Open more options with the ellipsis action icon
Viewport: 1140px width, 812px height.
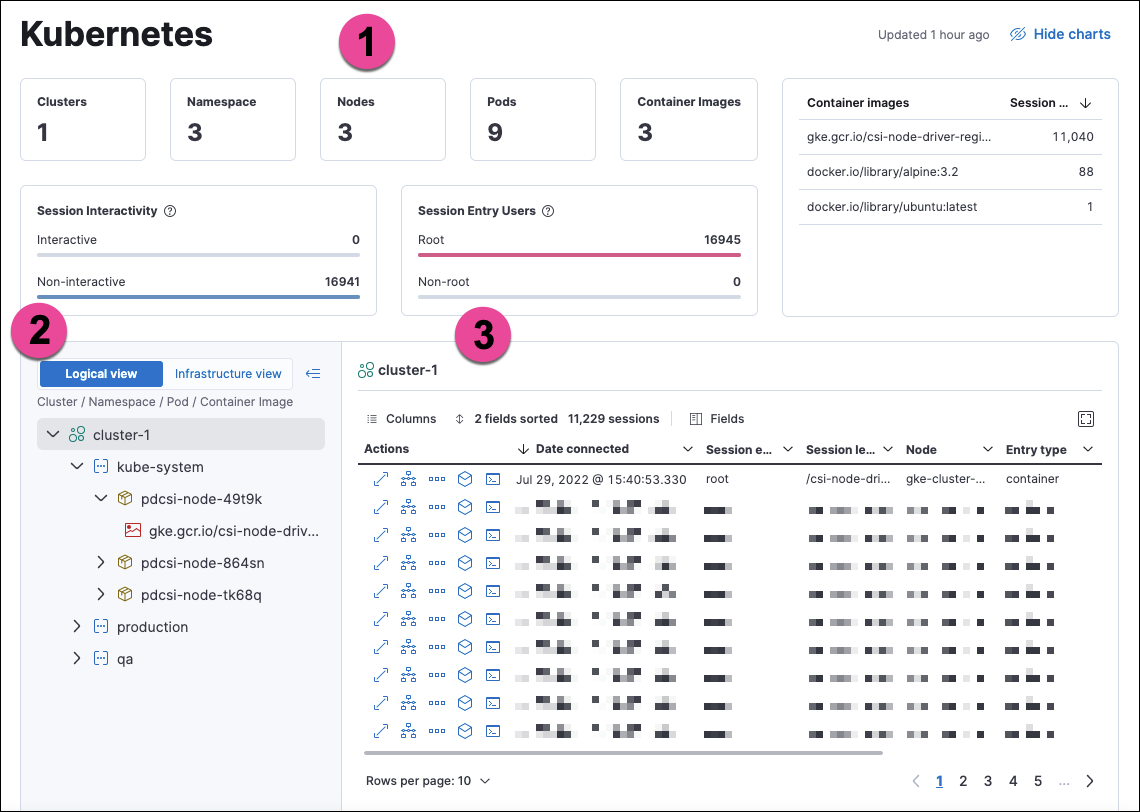(x=437, y=479)
